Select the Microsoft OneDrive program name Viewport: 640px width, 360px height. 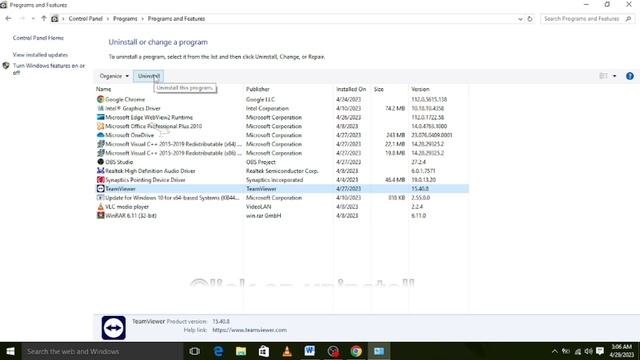point(129,135)
